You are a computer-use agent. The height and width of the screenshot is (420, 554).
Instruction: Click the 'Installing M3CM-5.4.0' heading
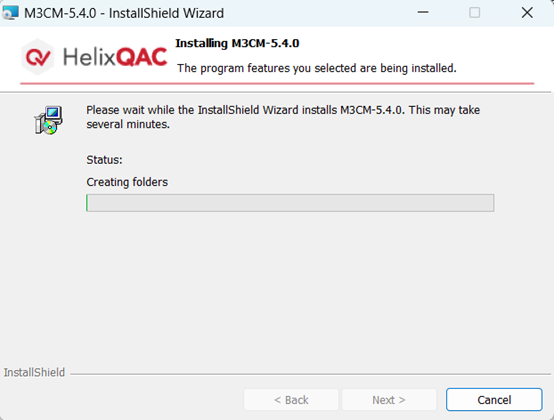point(237,43)
